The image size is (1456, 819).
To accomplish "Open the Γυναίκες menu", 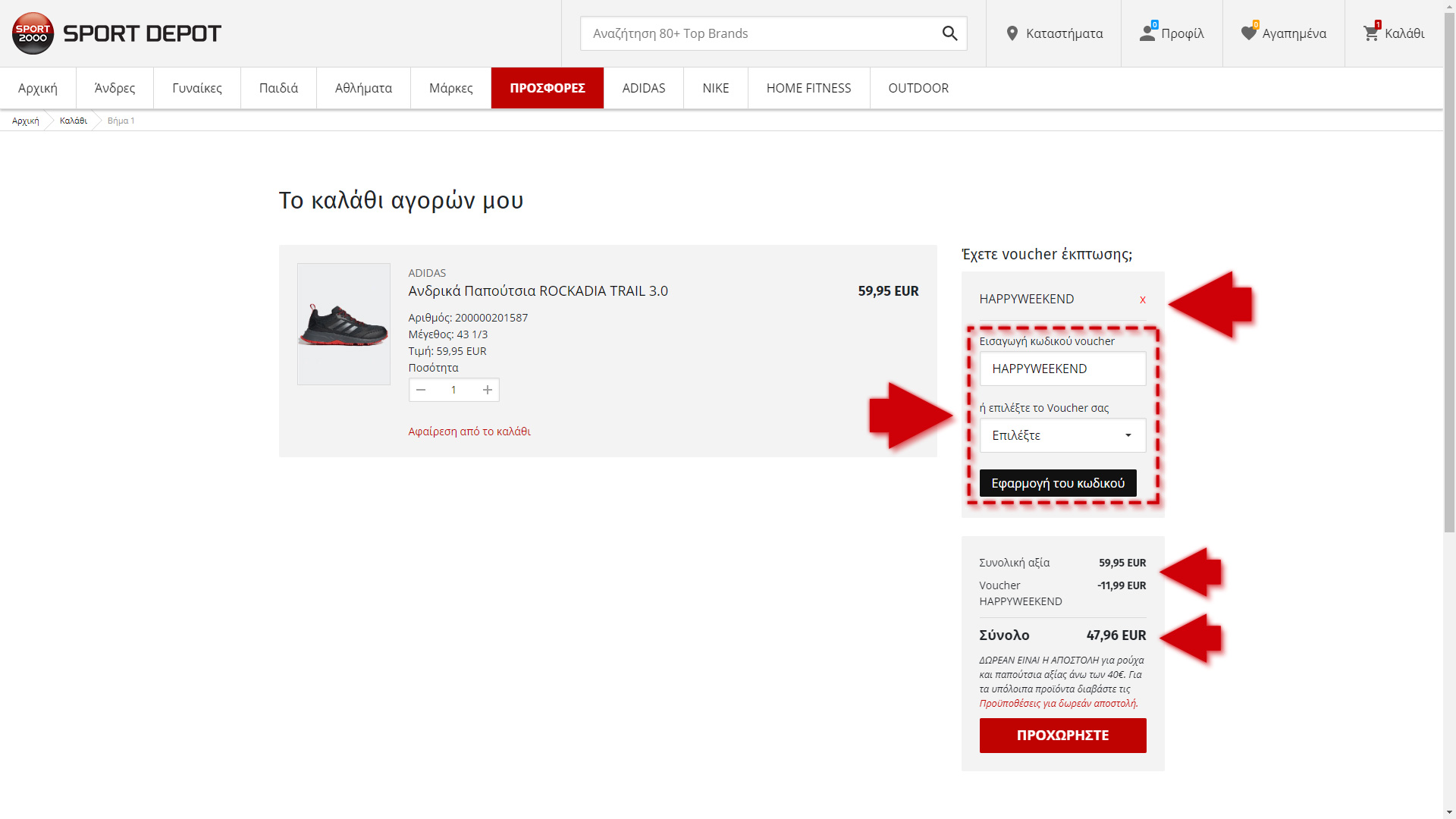I will (x=197, y=88).
